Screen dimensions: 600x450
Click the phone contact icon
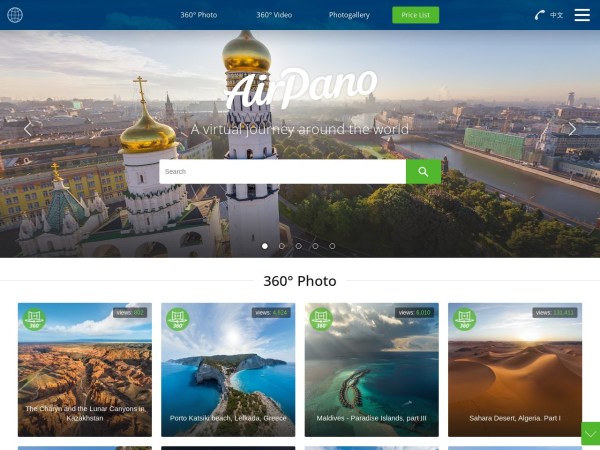coord(540,15)
